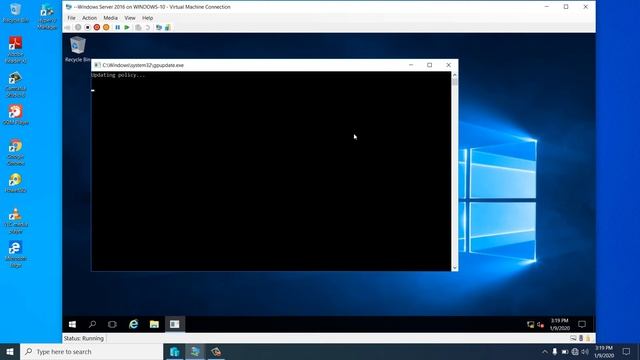Click the last icon in the VM toolbar
Screen dimensions: 640x360
(168, 27)
